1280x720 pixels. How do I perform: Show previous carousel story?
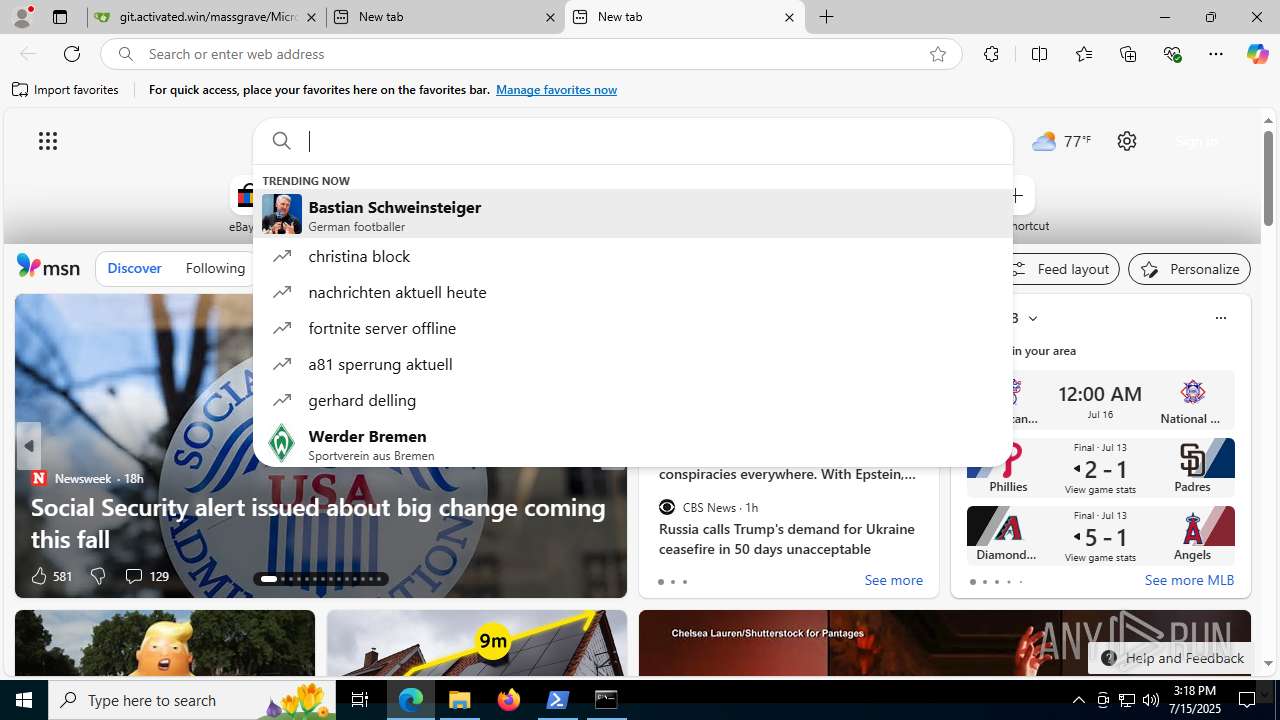[x=29, y=445]
